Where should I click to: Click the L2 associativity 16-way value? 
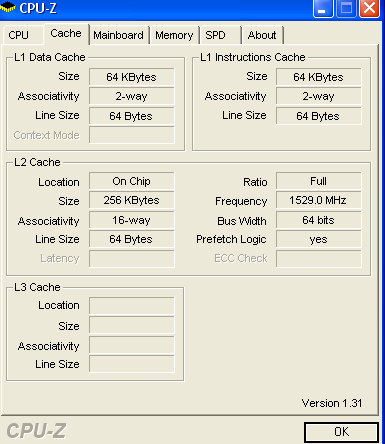pos(132,220)
